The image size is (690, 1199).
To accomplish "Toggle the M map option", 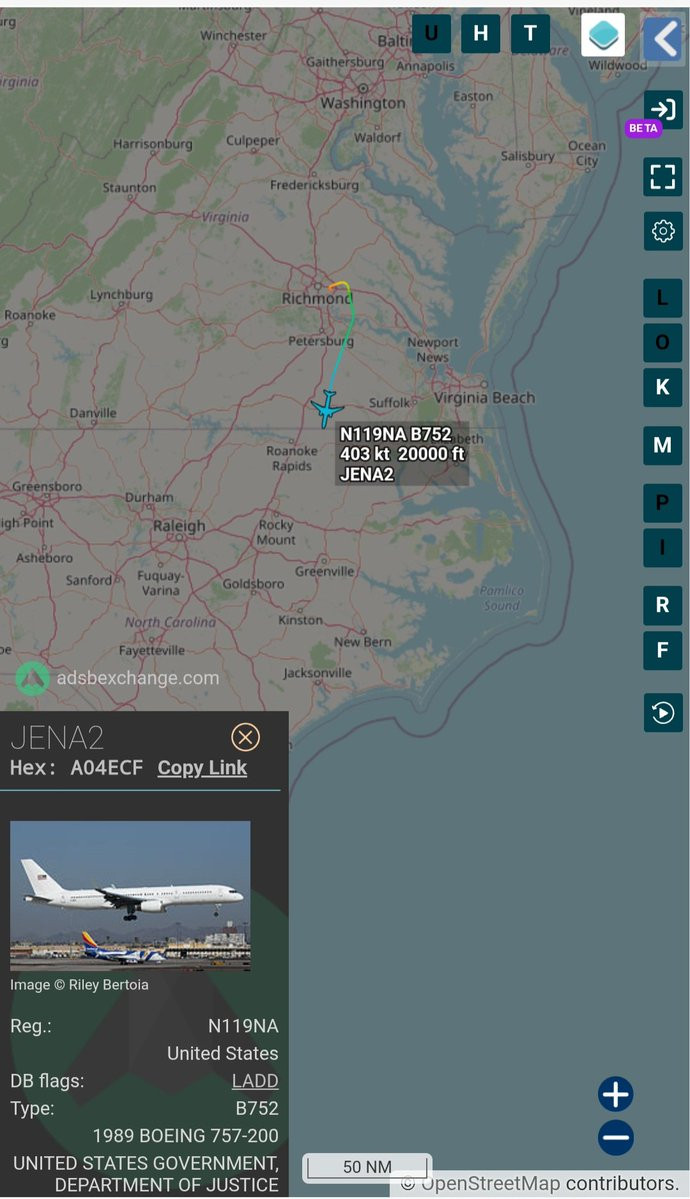I will (662, 445).
